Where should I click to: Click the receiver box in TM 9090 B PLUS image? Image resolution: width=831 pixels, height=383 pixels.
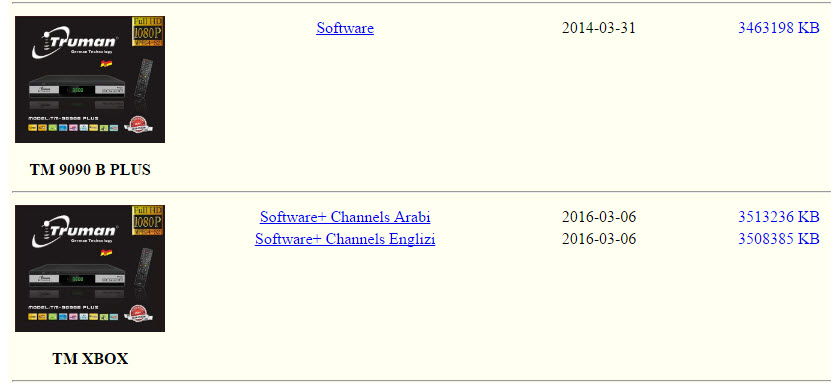coord(77,90)
